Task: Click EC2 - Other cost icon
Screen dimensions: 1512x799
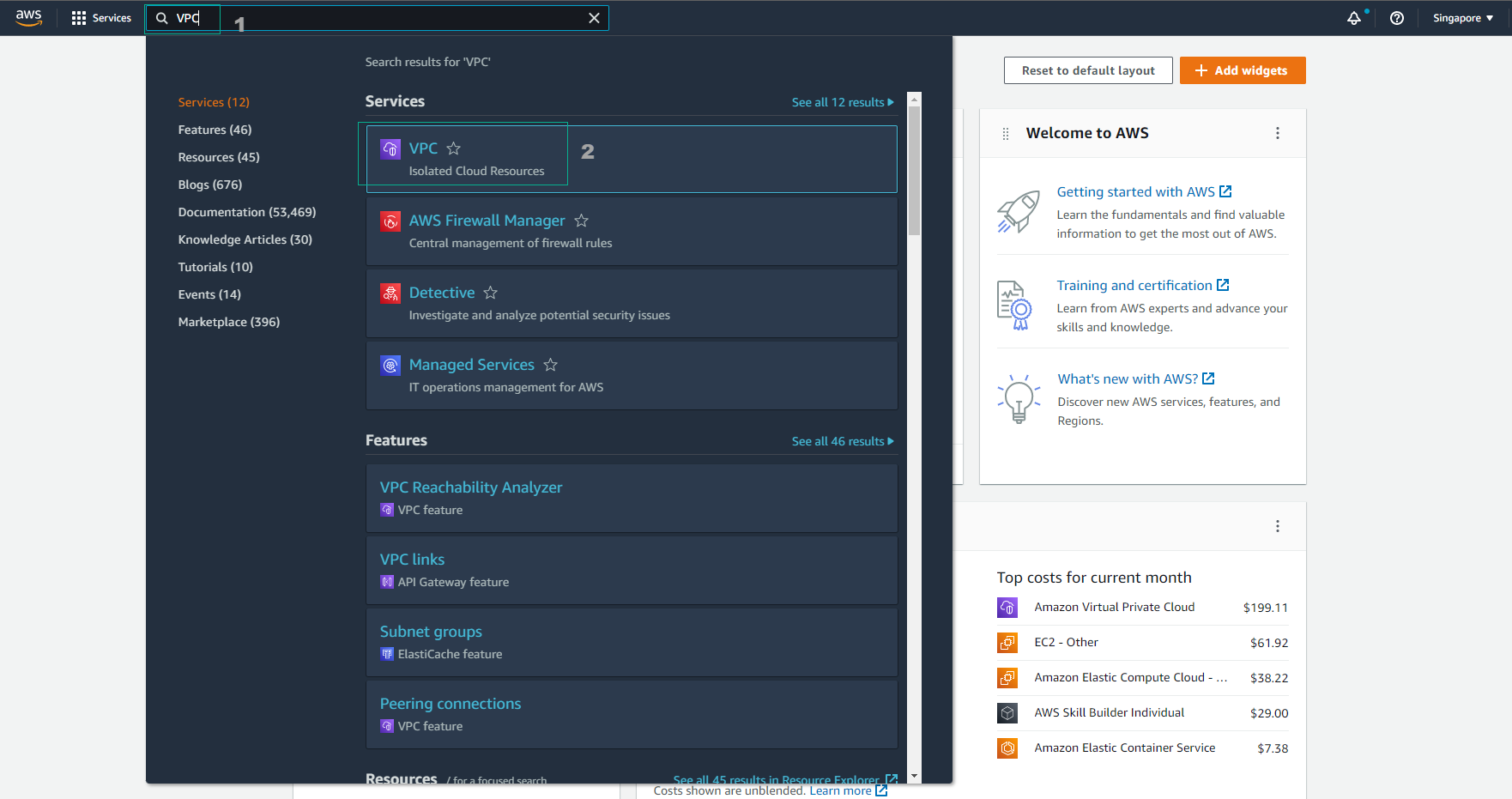Action: point(1007,643)
